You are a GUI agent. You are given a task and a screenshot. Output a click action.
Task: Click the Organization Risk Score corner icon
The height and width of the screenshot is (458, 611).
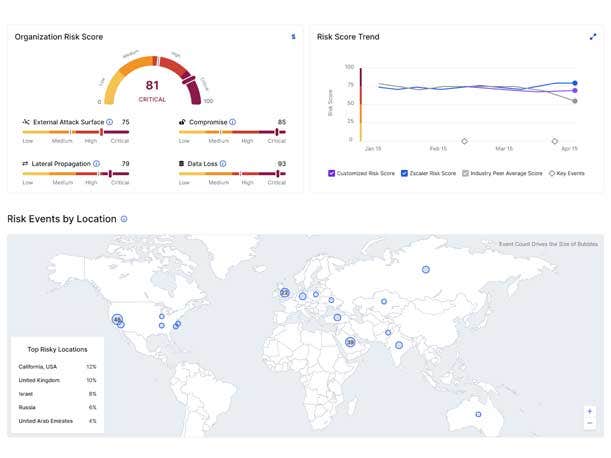tap(293, 37)
